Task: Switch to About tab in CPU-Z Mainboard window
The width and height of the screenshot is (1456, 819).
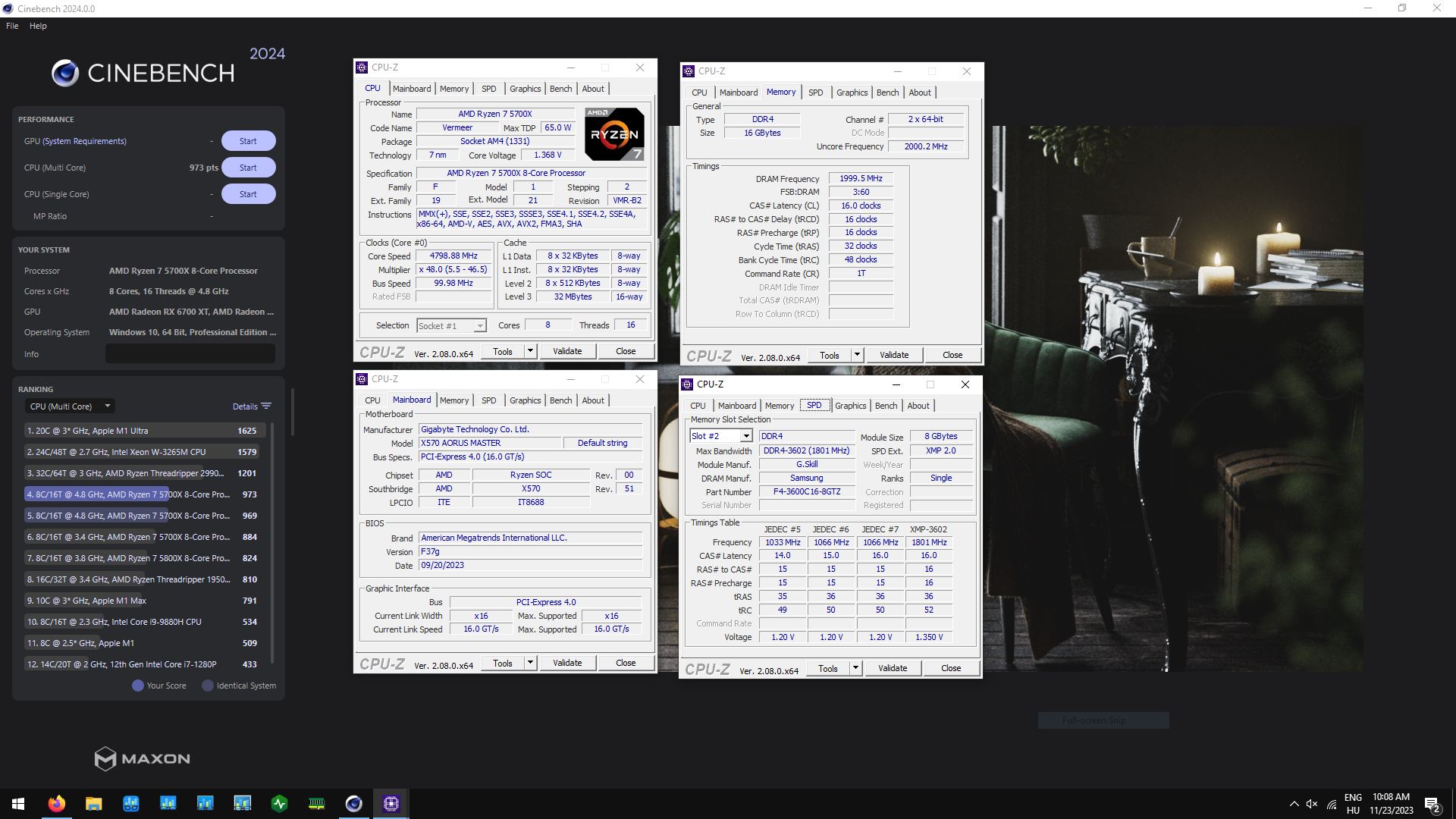Action: pos(593,400)
